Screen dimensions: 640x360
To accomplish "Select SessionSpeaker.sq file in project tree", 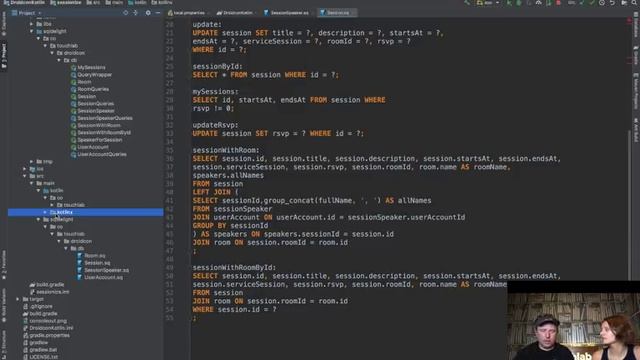I will pyautogui.click(x=107, y=270).
